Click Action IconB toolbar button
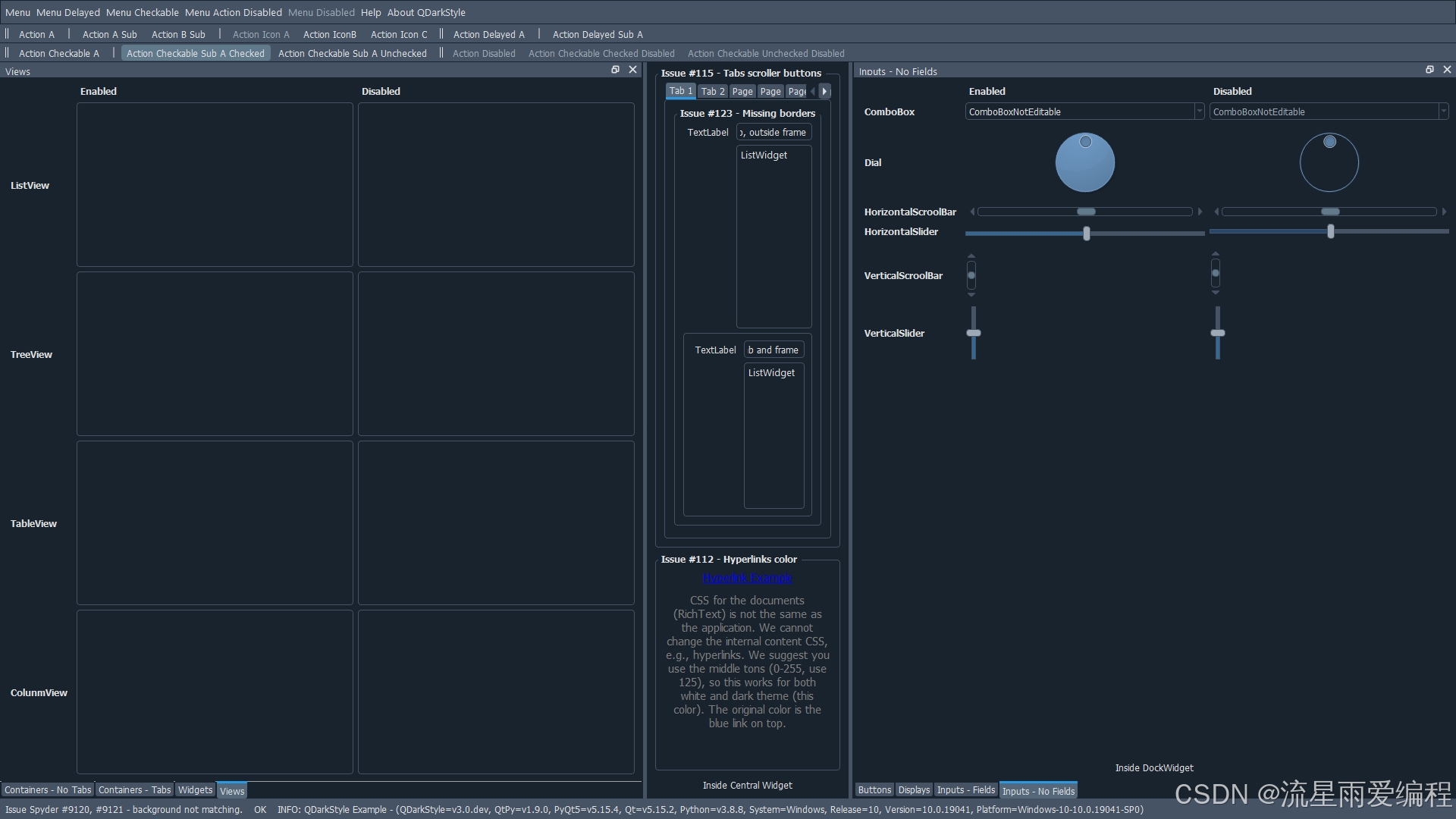The height and width of the screenshot is (819, 1456). (329, 35)
